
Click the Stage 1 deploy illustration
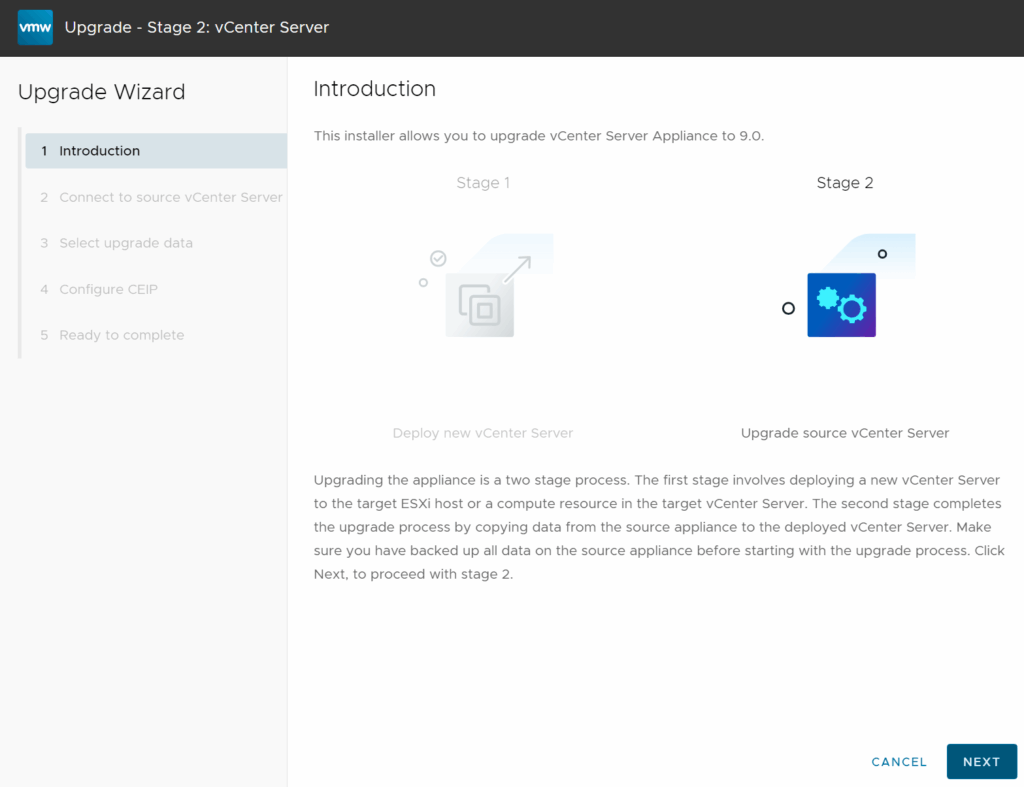(486, 285)
